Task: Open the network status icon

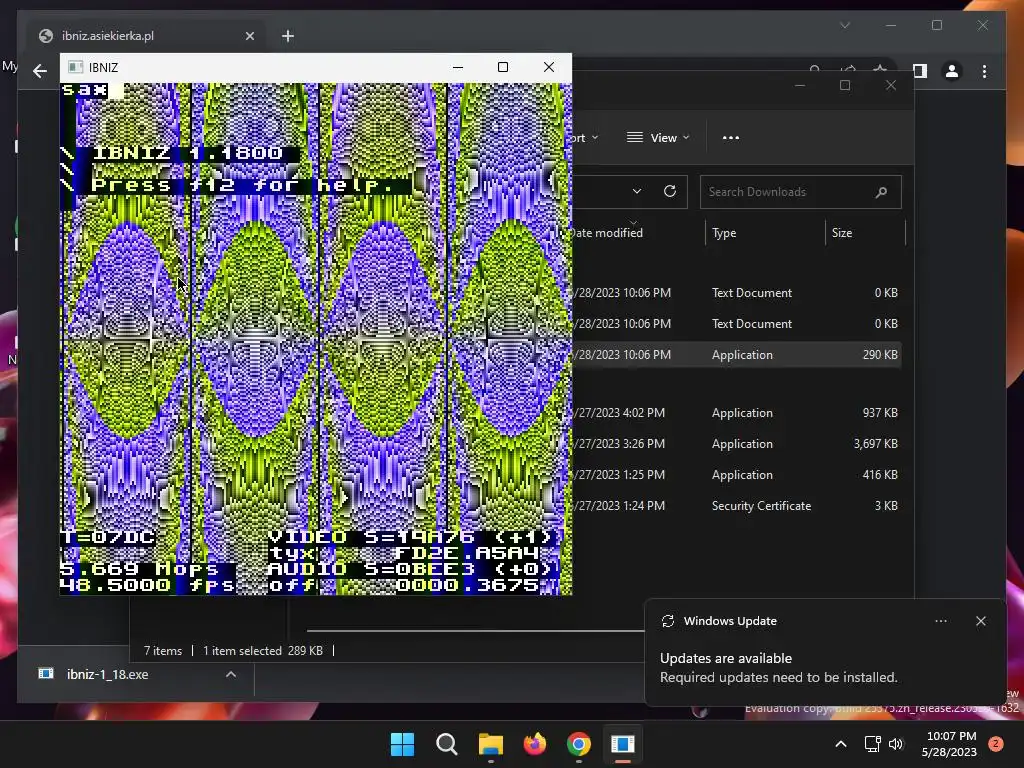Action: 872,744
